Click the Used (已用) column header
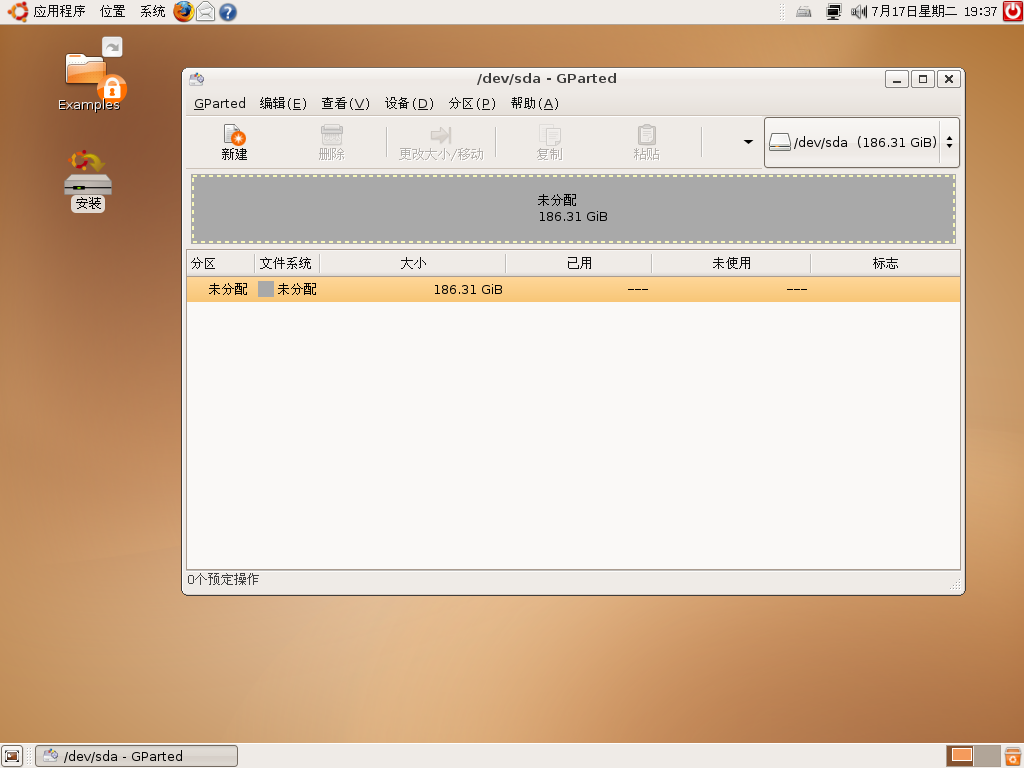The image size is (1024, 768). [x=578, y=263]
